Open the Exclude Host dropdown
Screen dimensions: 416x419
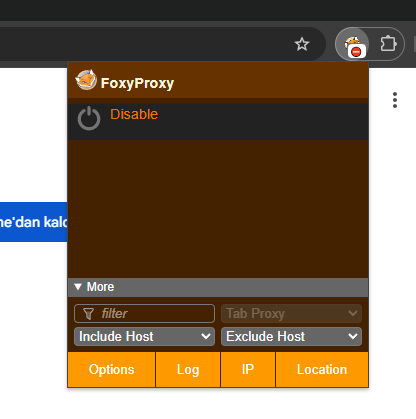click(291, 336)
